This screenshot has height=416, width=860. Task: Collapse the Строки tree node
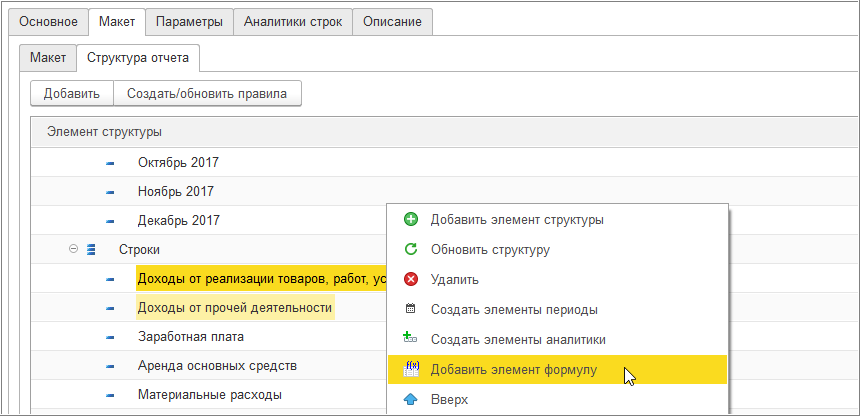pyautogui.click(x=74, y=249)
